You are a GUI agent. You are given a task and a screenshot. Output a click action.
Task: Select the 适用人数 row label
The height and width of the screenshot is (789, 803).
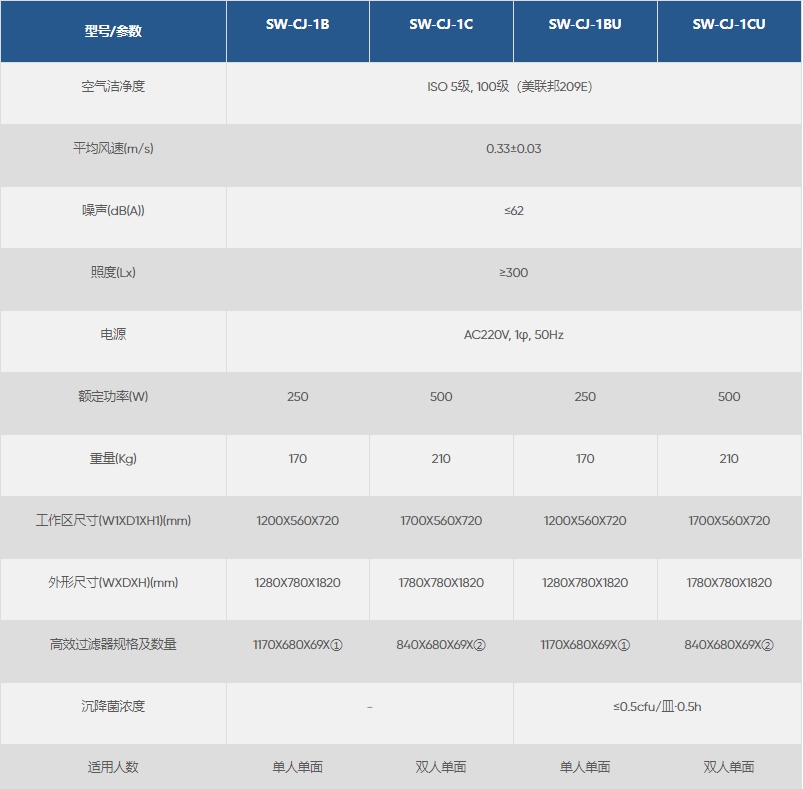click(113, 767)
